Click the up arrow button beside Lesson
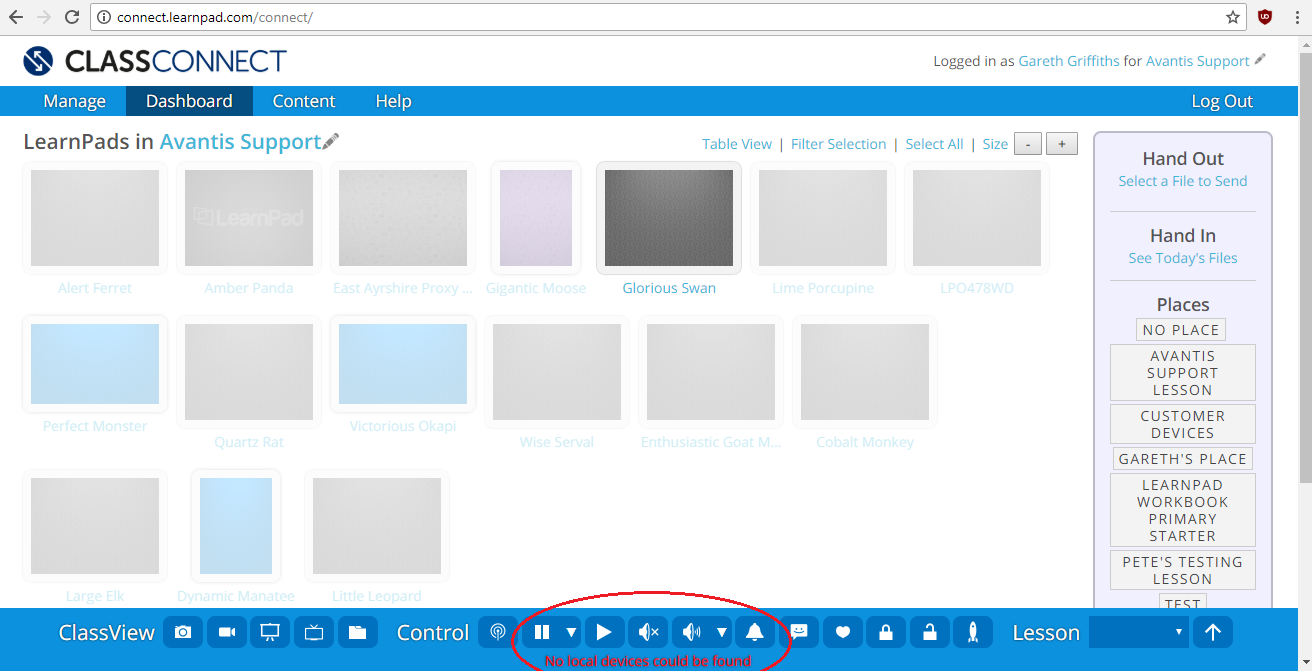Viewport: 1312px width, 671px height. tap(1213, 632)
